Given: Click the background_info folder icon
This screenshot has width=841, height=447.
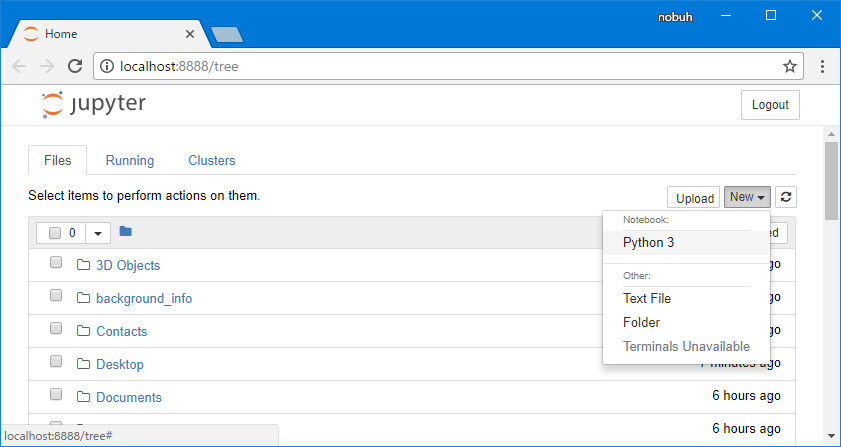Looking at the screenshot, I should click(83, 298).
